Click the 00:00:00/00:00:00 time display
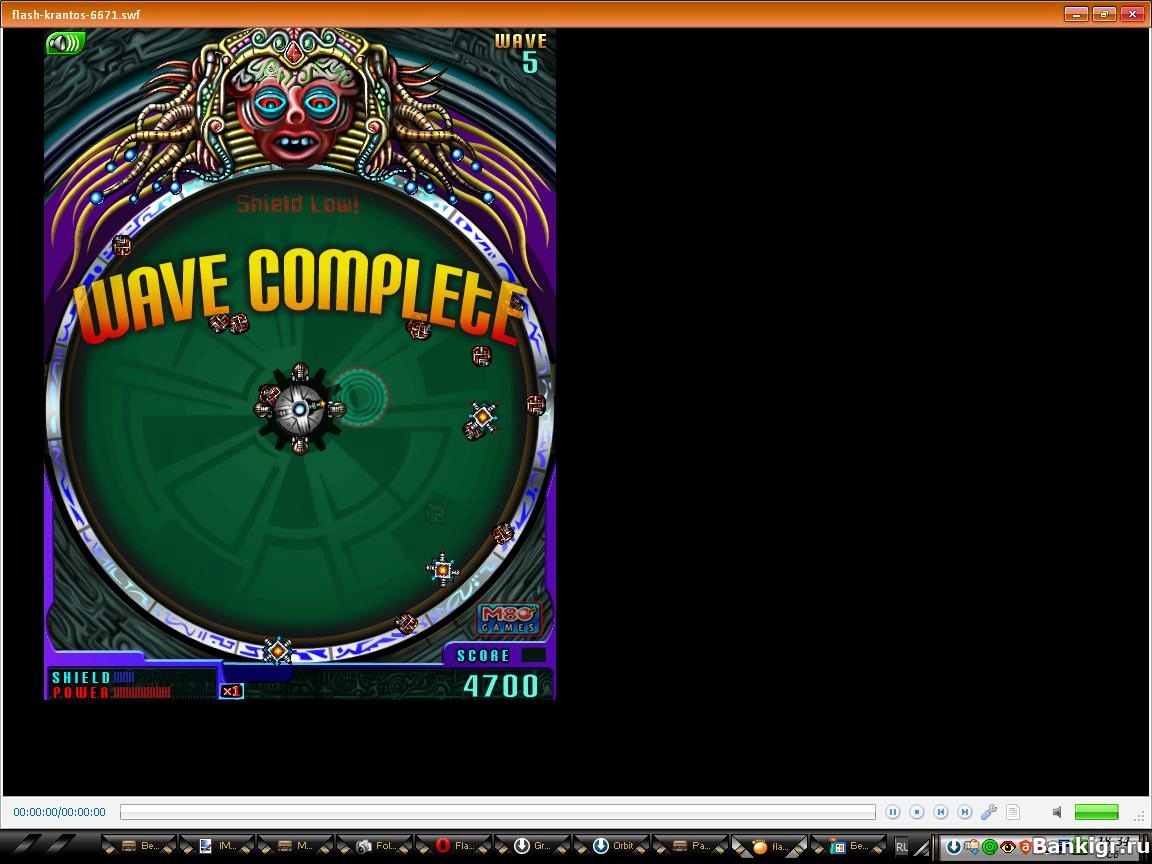 pyautogui.click(x=60, y=812)
